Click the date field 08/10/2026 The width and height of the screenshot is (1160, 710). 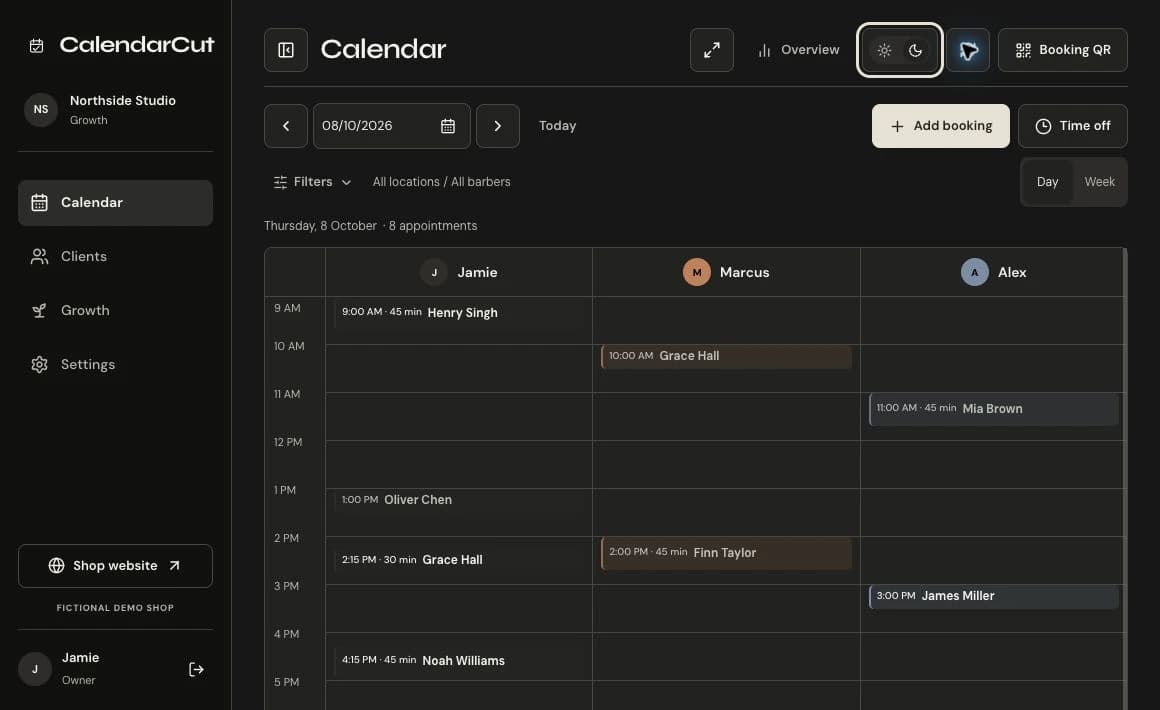pyautogui.click(x=391, y=126)
